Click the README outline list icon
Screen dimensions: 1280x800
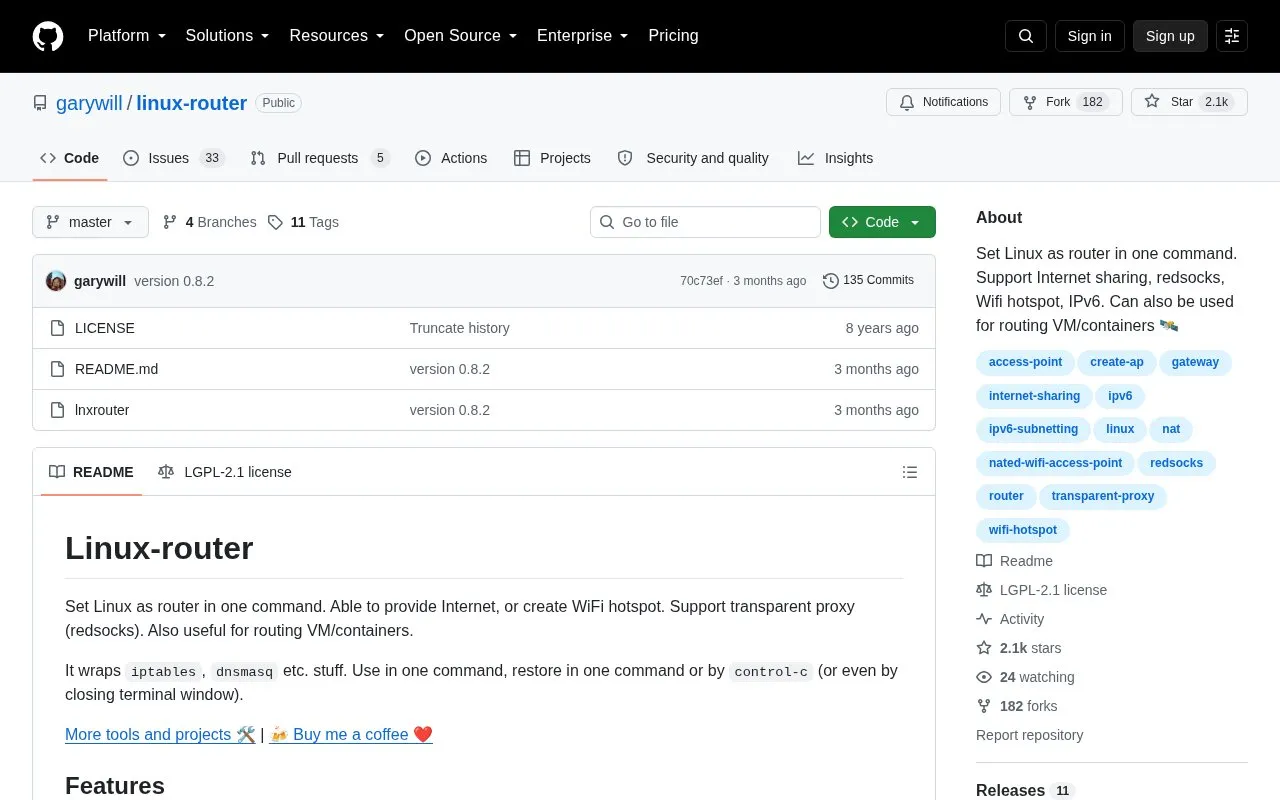(910, 472)
